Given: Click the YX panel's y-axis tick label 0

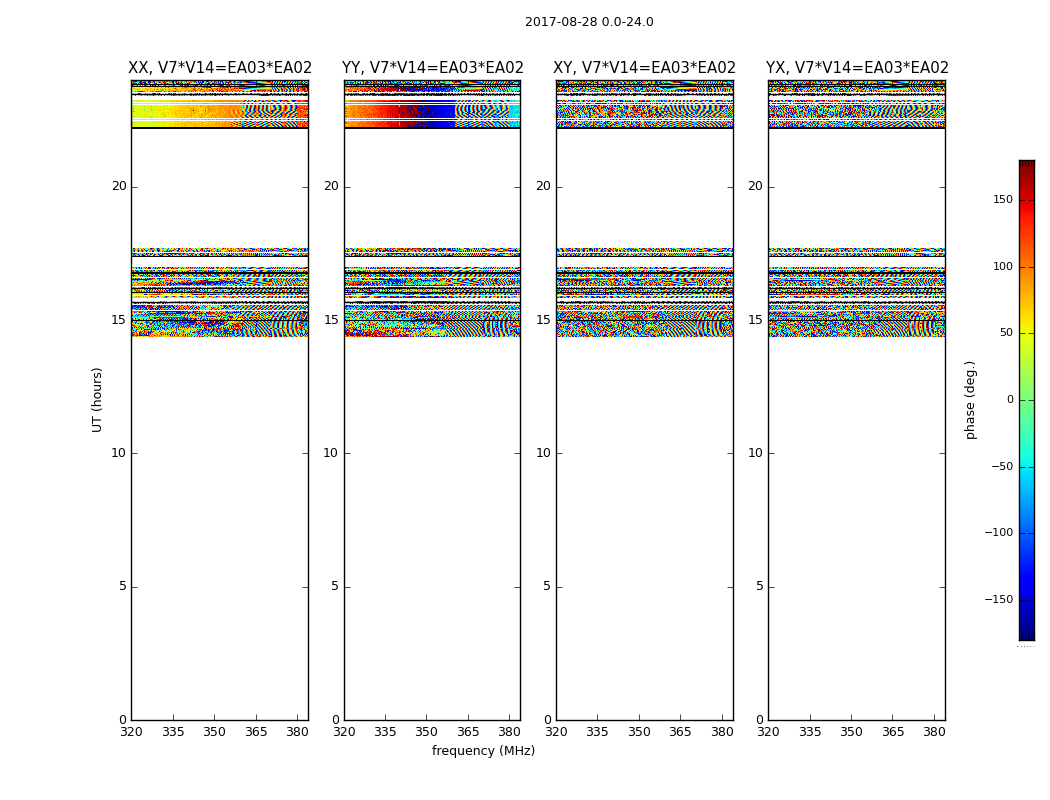Looking at the screenshot, I should click(759, 720).
